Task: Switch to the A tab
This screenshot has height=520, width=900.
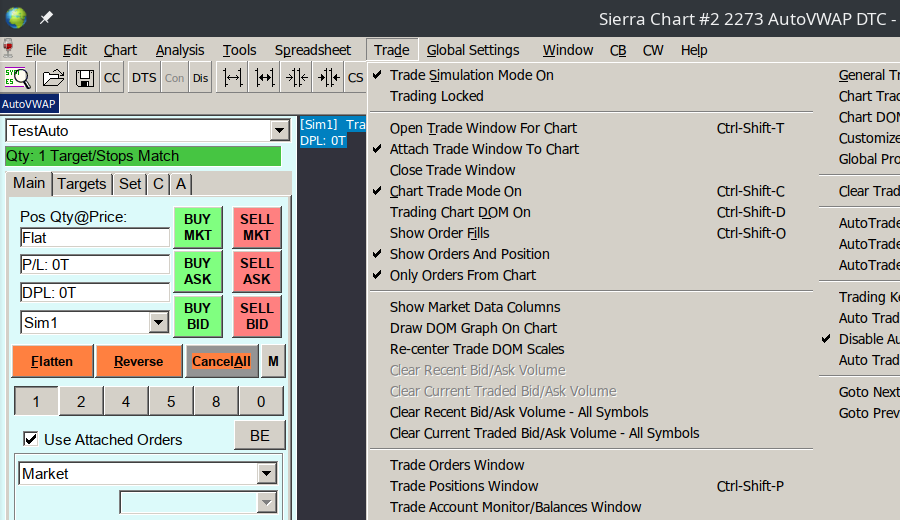Action: click(181, 184)
